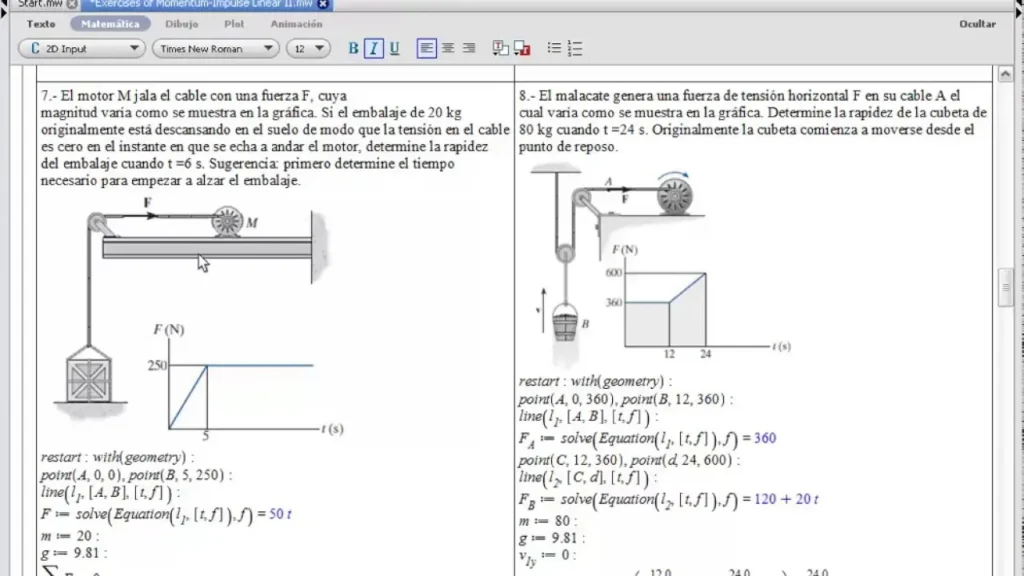
Task: Center align the text
Action: point(448,48)
